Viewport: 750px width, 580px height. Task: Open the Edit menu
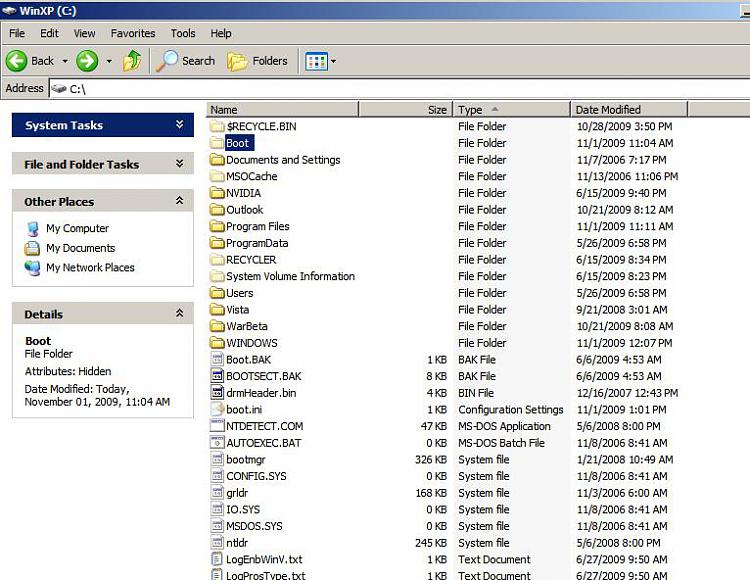pyautogui.click(x=49, y=33)
